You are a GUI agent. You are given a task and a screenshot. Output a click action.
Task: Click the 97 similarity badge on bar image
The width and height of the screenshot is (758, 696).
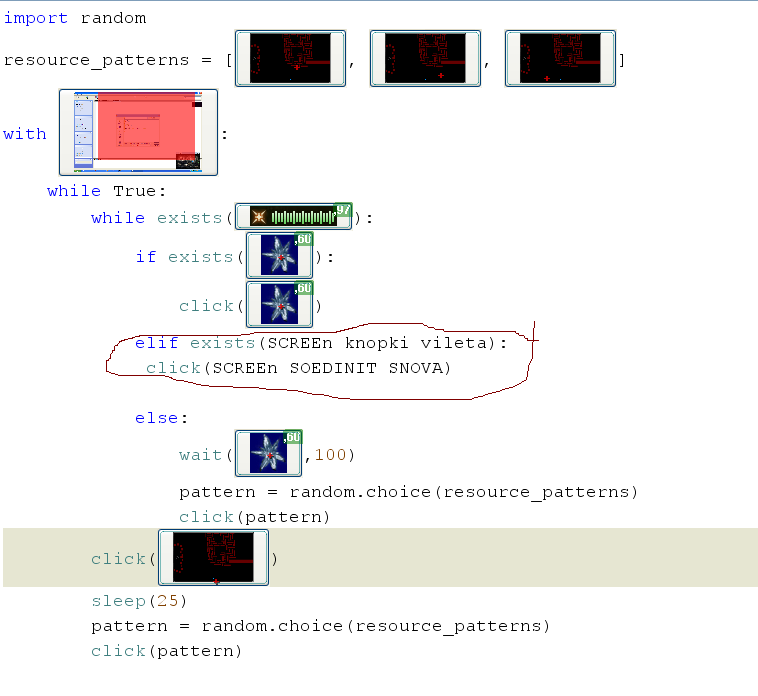pyautogui.click(x=342, y=210)
